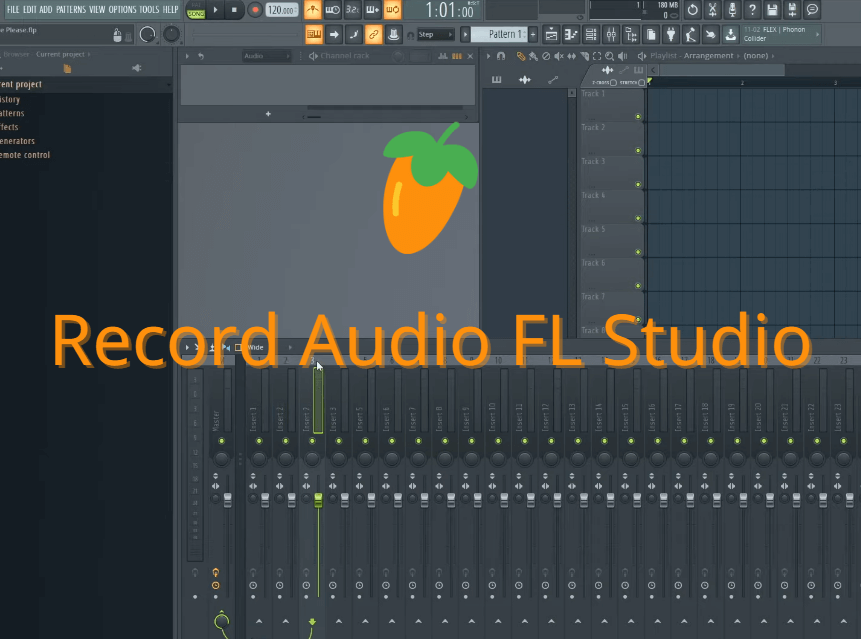The width and height of the screenshot is (861, 639).
Task: Open the scissors audio editor icon
Action: (x=712, y=9)
